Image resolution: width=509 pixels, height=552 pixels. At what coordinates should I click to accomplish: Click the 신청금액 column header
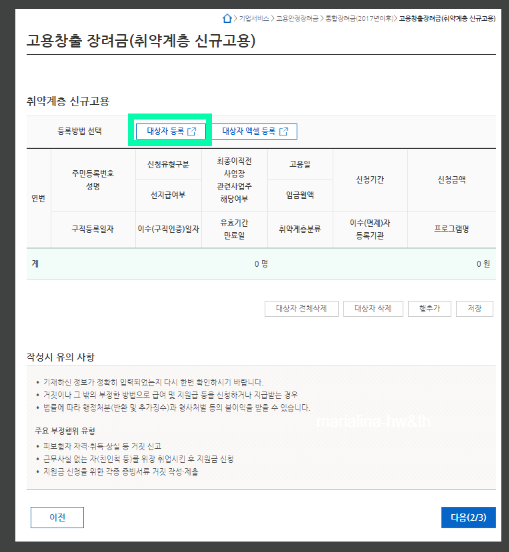click(x=452, y=180)
